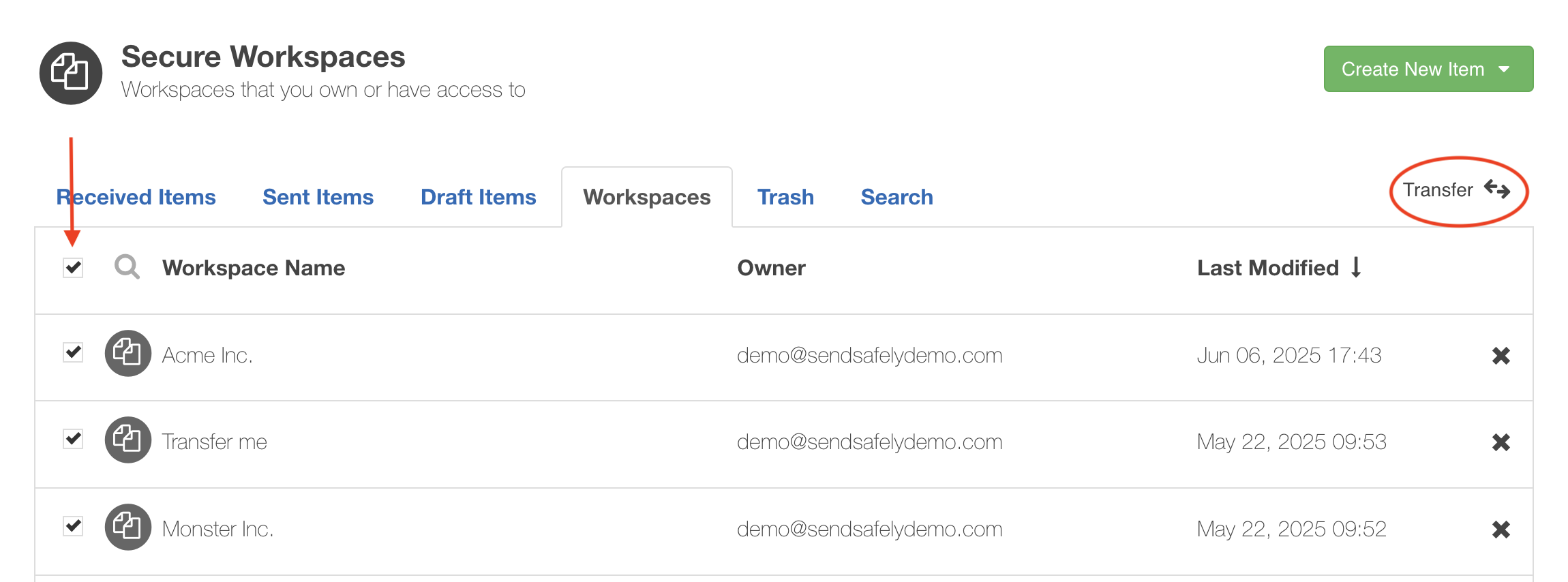This screenshot has width=1568, height=582.
Task: Deselect the Monster Inc. checkbox
Action: coord(73,526)
